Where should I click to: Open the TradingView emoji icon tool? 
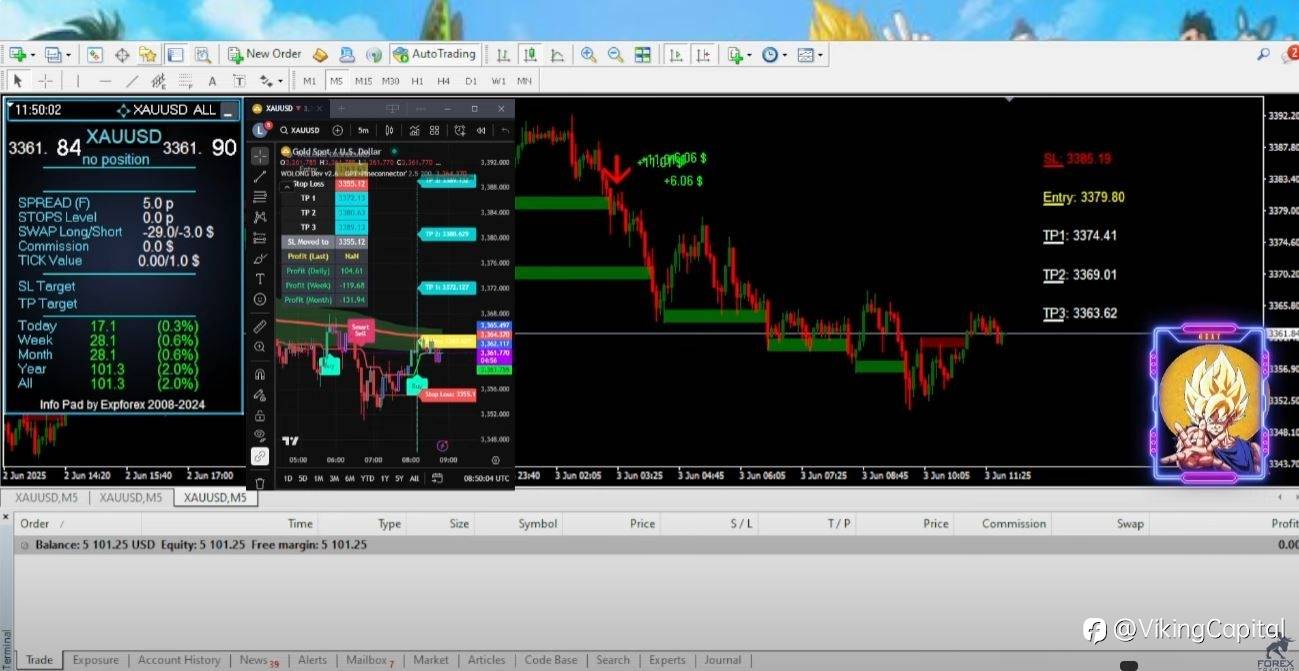pyautogui.click(x=259, y=299)
